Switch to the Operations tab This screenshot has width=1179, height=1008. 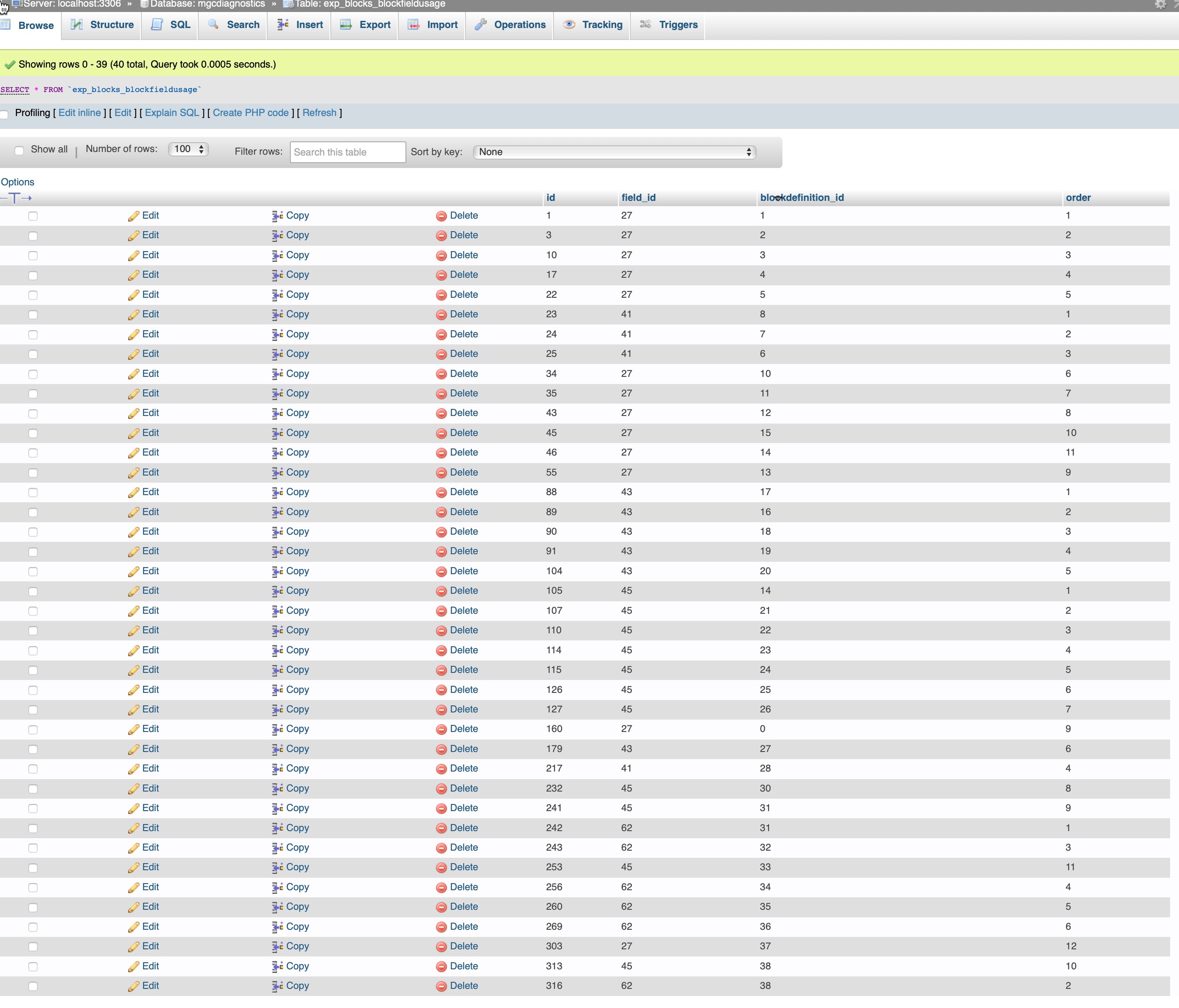click(x=510, y=25)
